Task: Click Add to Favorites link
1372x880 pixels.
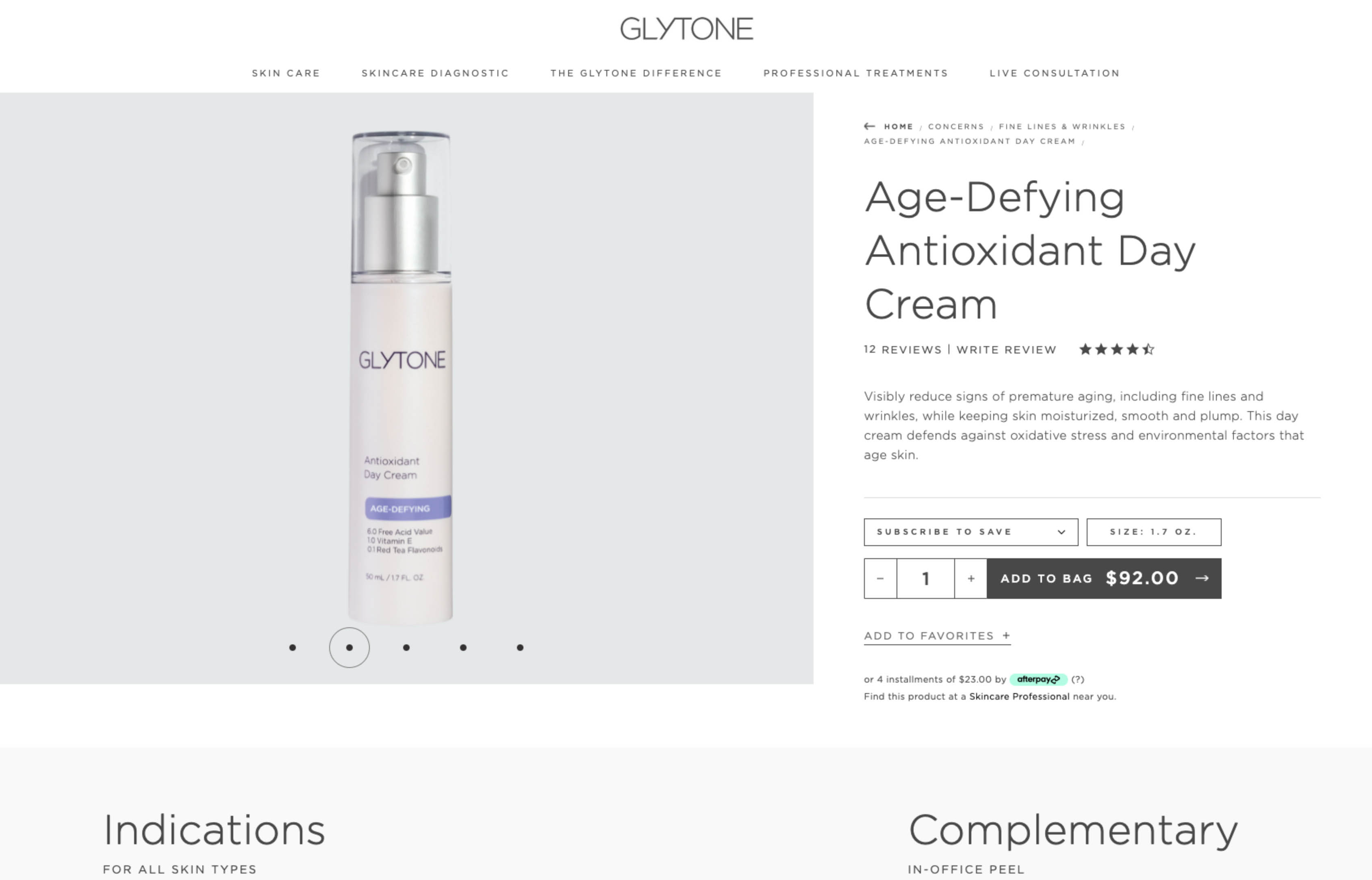Action: tap(937, 636)
